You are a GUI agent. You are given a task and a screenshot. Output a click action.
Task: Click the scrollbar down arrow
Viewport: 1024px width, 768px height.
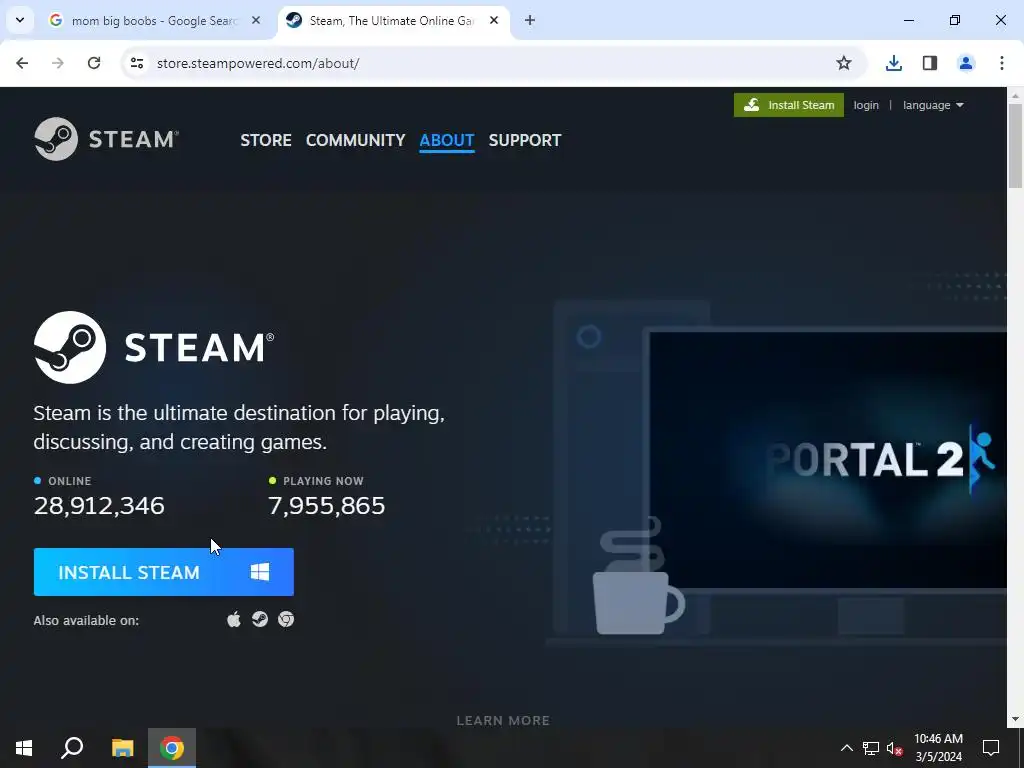coord(1015,720)
